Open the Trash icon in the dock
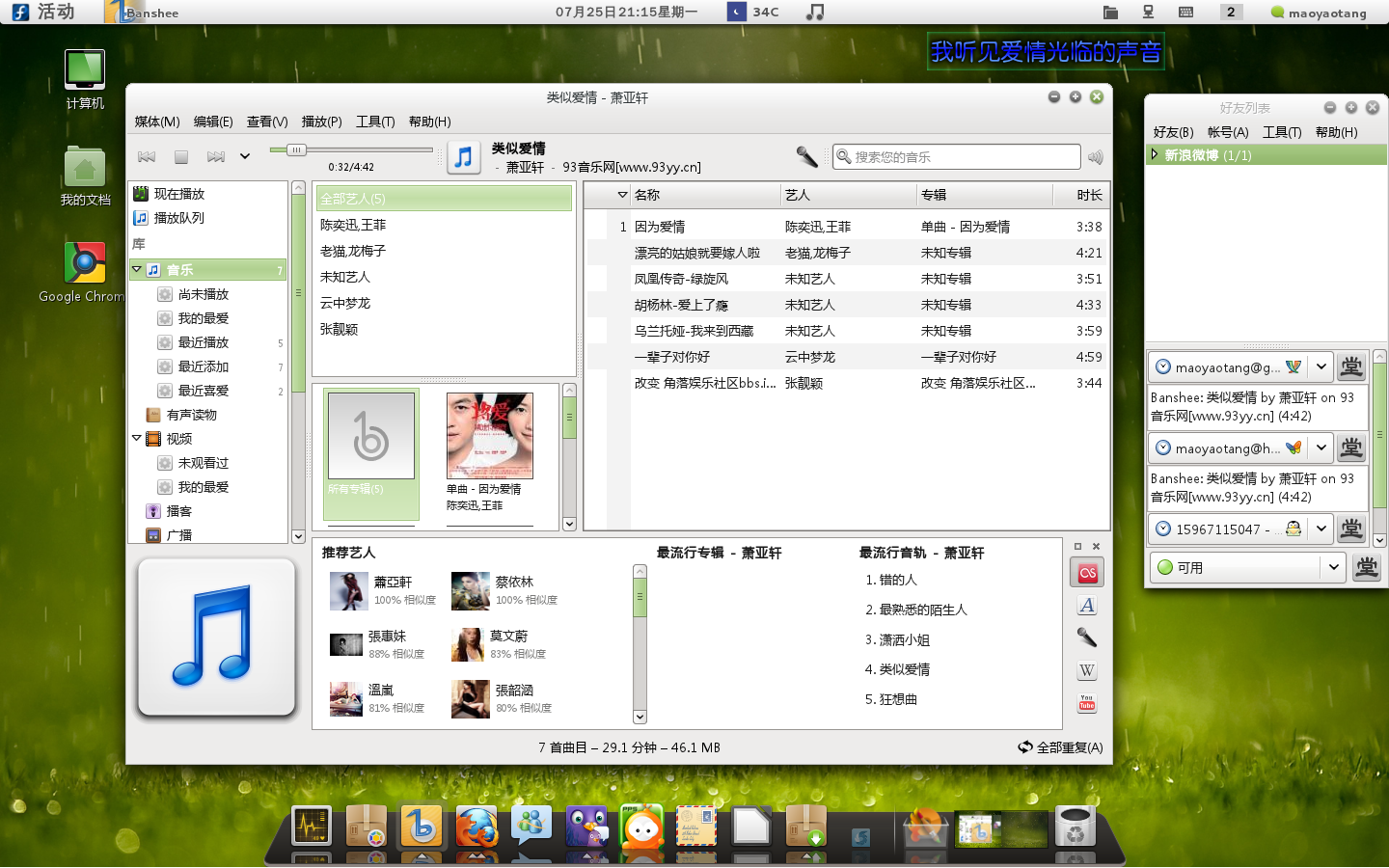1389x868 pixels. tap(1075, 827)
